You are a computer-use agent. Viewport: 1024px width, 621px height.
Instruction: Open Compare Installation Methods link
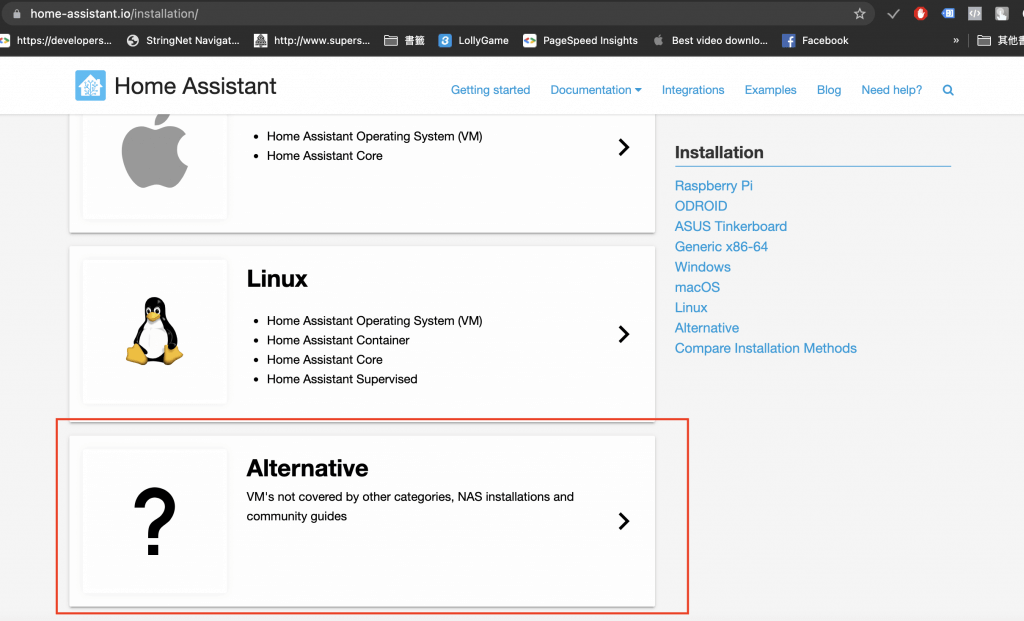tap(765, 348)
